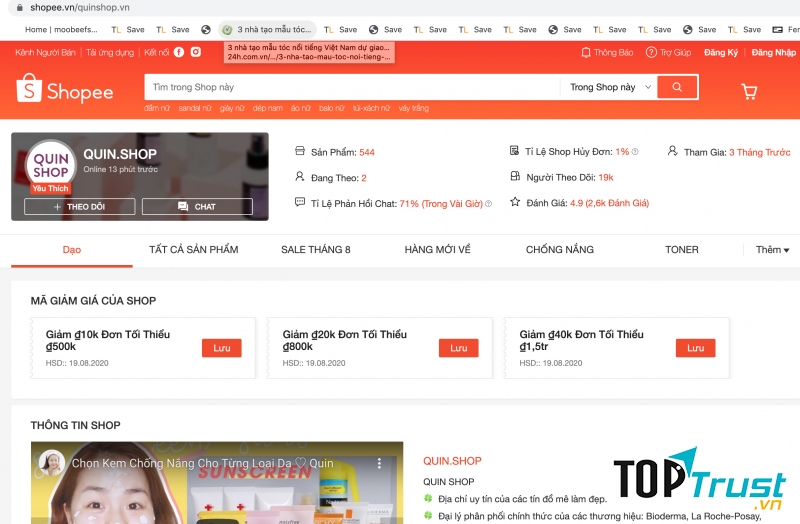Click the QUIN SHOP avatar logo
Screen dimensions: 800x524
click(x=51, y=165)
